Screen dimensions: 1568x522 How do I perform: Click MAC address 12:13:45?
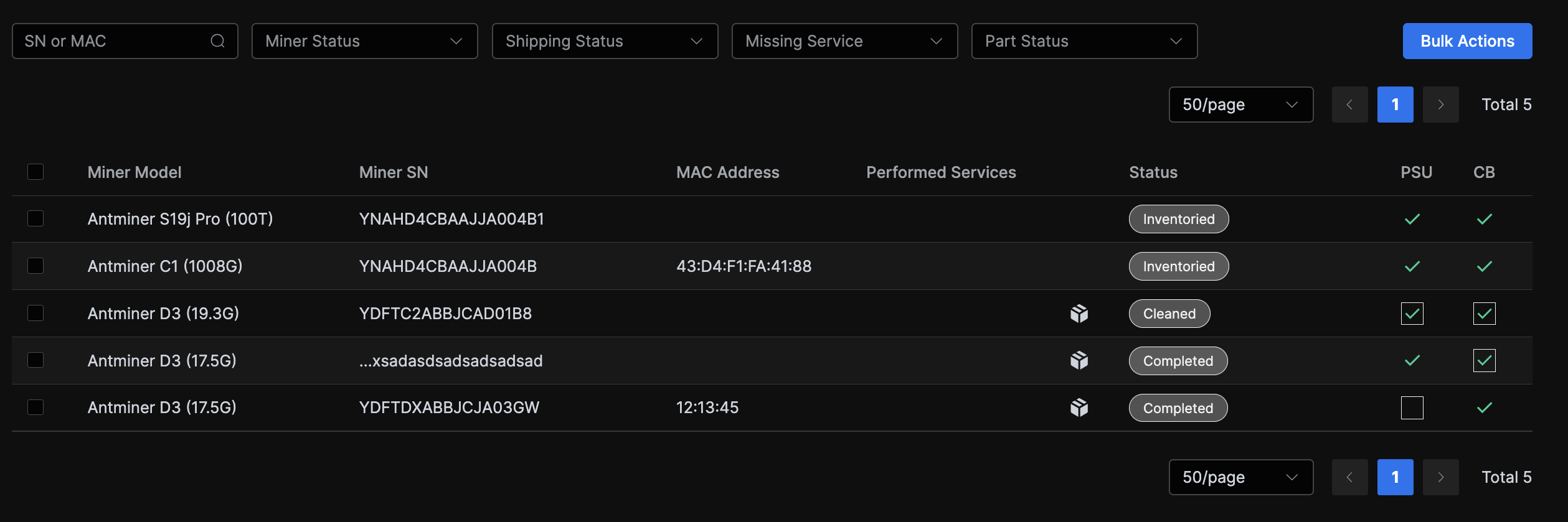707,408
